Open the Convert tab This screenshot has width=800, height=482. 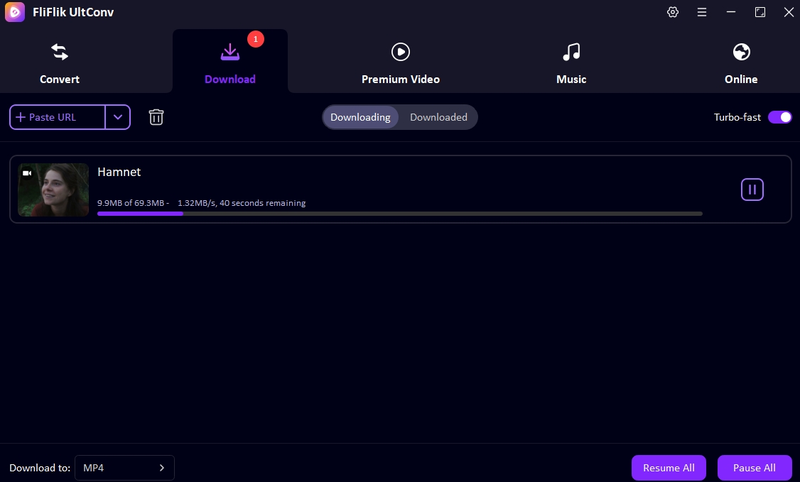pyautogui.click(x=59, y=63)
